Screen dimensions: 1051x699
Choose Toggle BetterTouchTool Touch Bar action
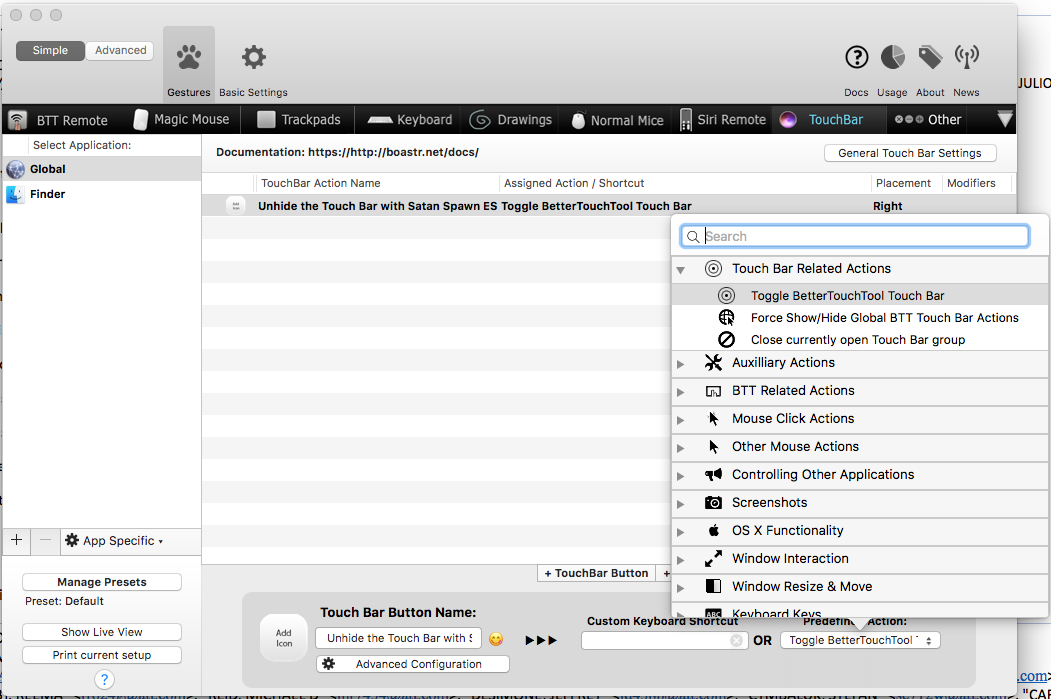click(861, 295)
